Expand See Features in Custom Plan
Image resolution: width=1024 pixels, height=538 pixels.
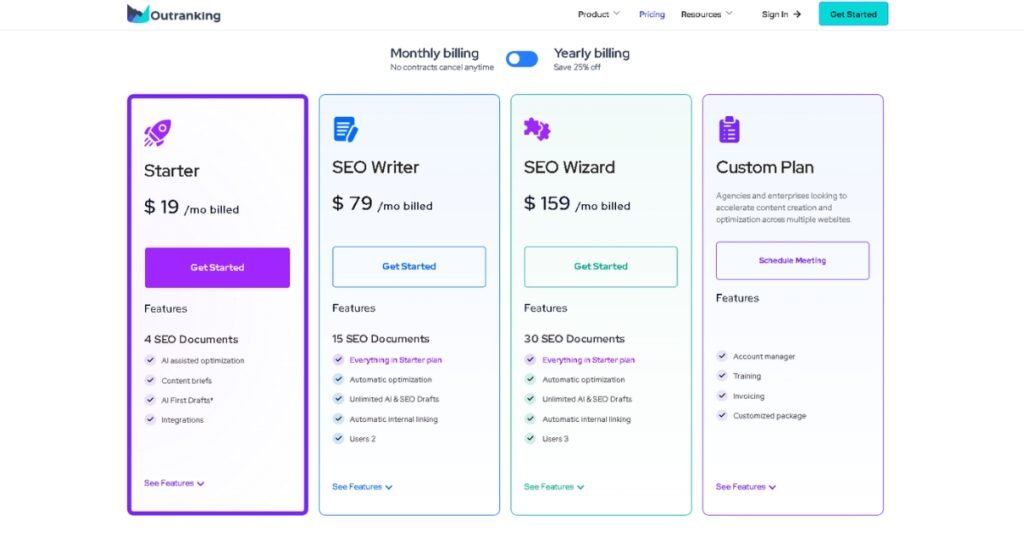coord(746,486)
